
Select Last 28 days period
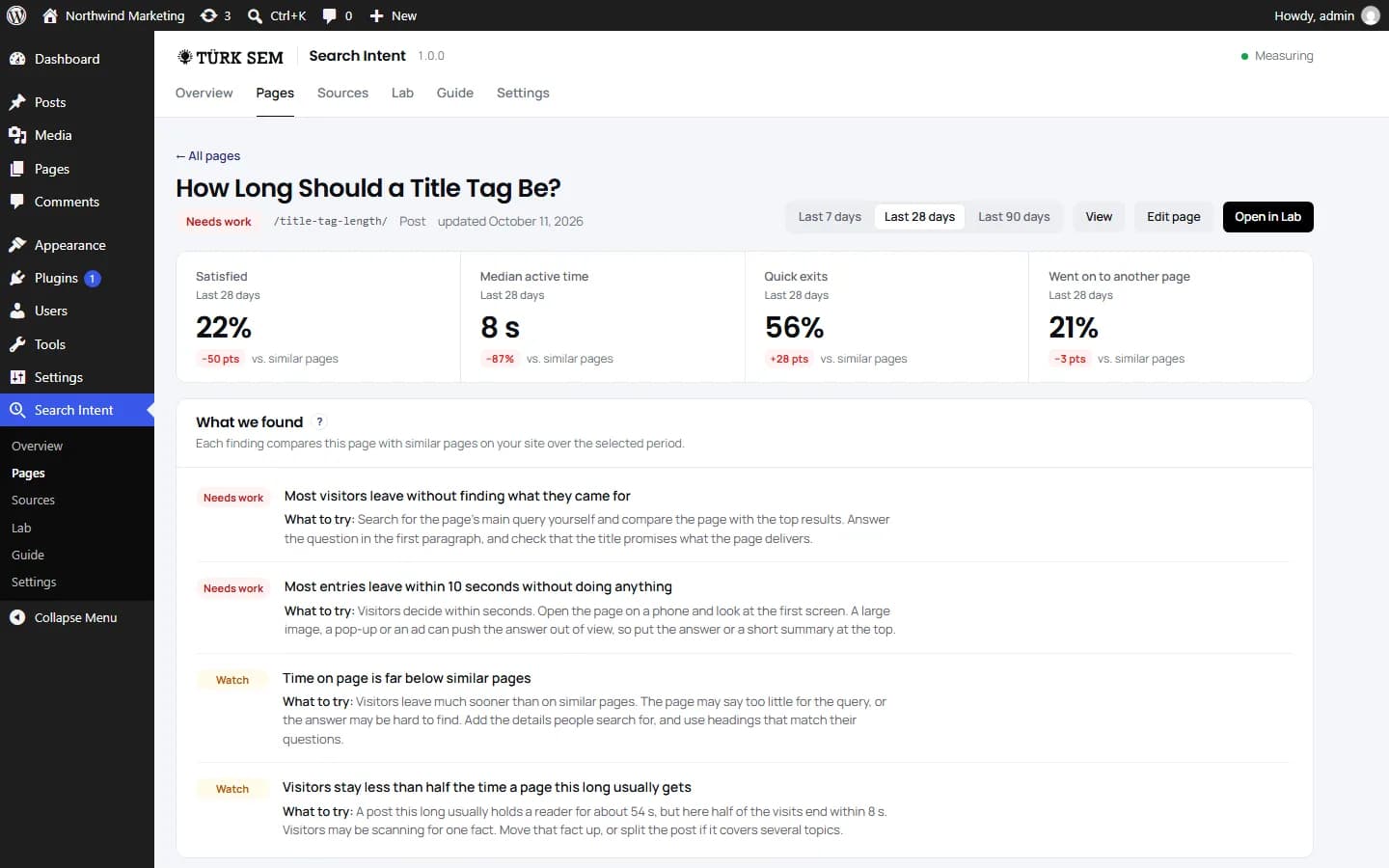coord(919,217)
